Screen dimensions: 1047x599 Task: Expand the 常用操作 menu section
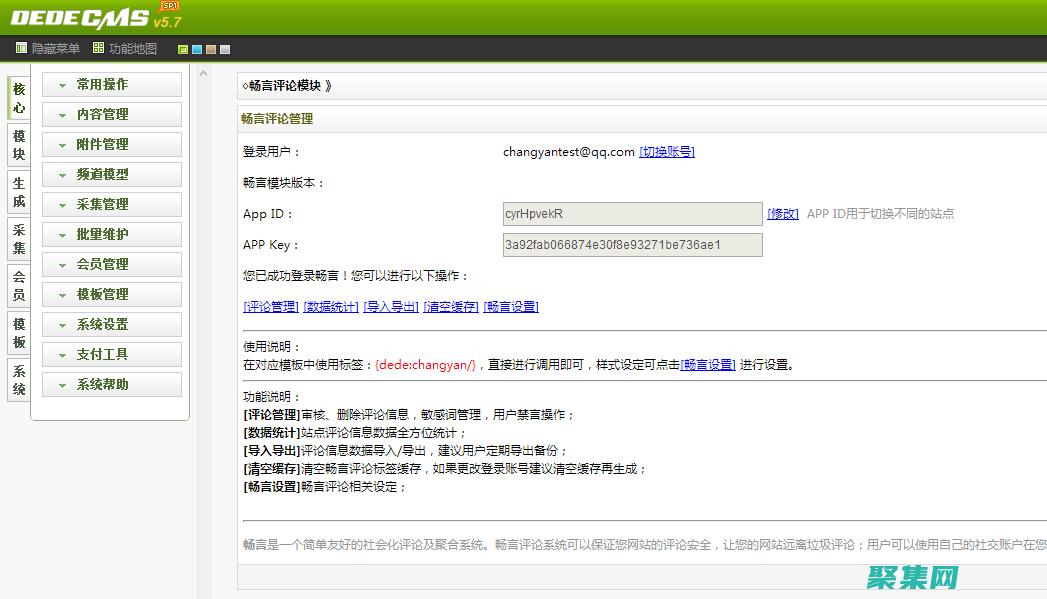111,84
